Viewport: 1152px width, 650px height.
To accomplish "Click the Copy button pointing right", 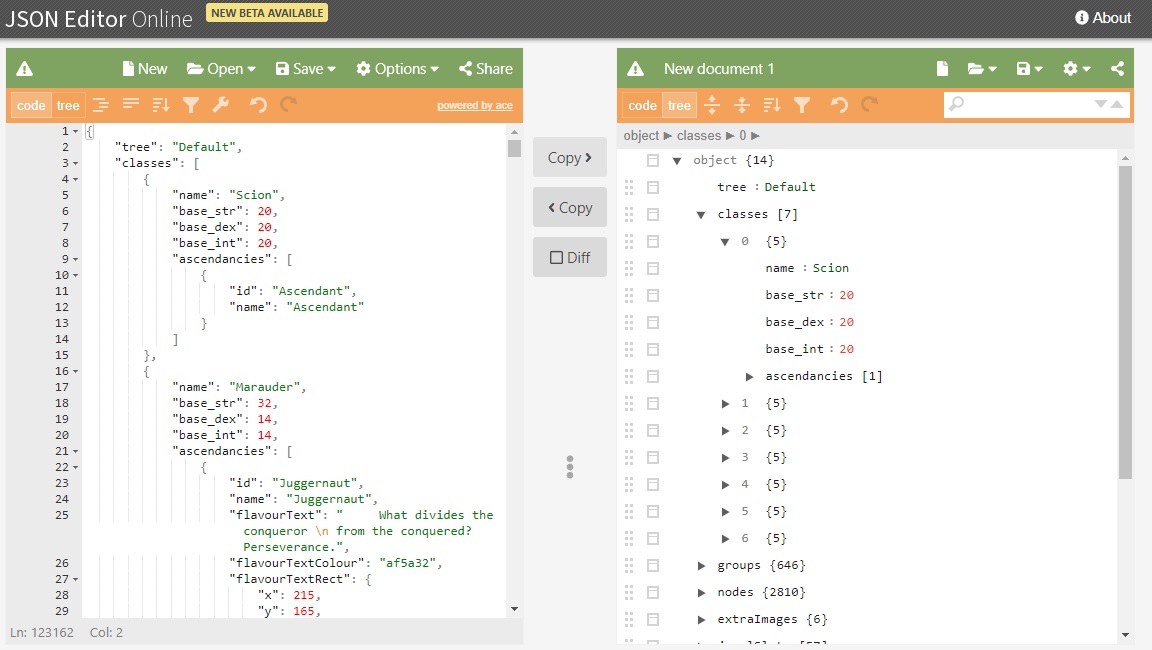I will pos(569,157).
